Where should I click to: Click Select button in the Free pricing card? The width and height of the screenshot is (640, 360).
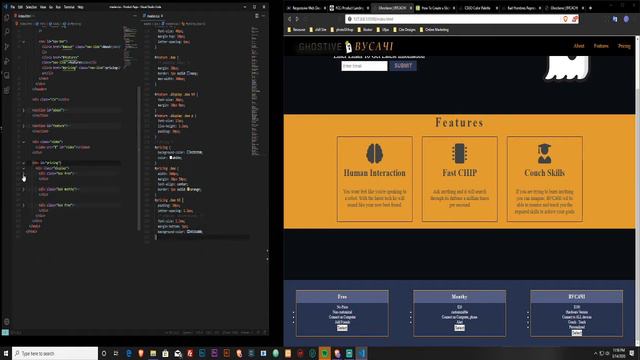tap(342, 328)
